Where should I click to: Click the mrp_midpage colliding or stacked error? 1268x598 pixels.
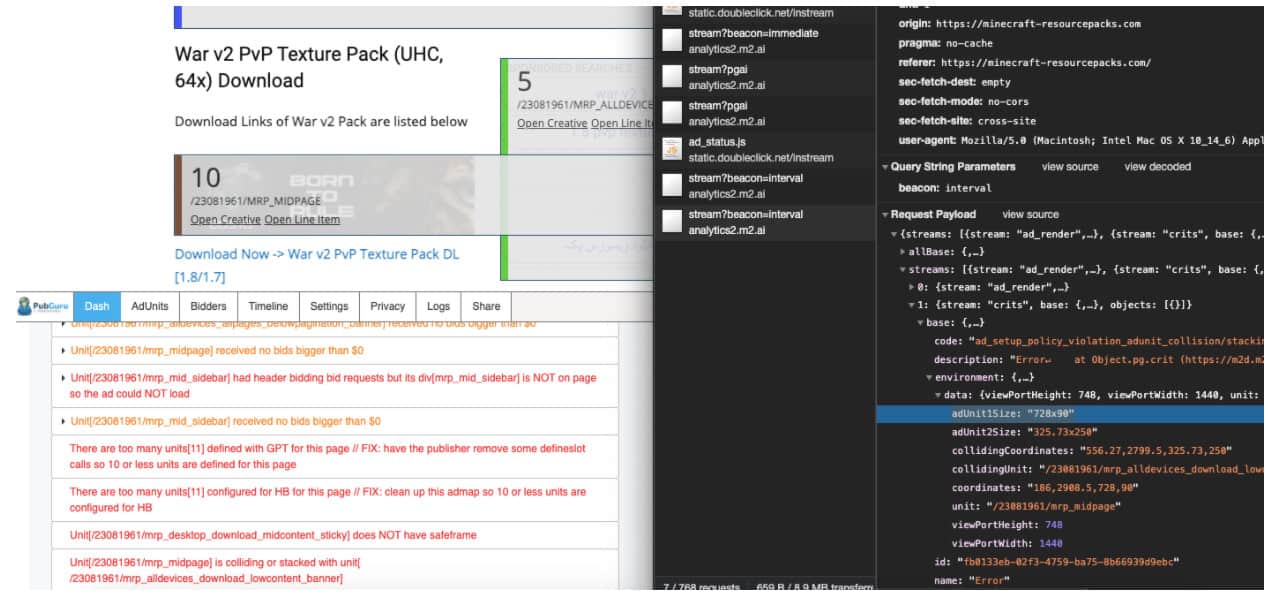tap(334, 570)
